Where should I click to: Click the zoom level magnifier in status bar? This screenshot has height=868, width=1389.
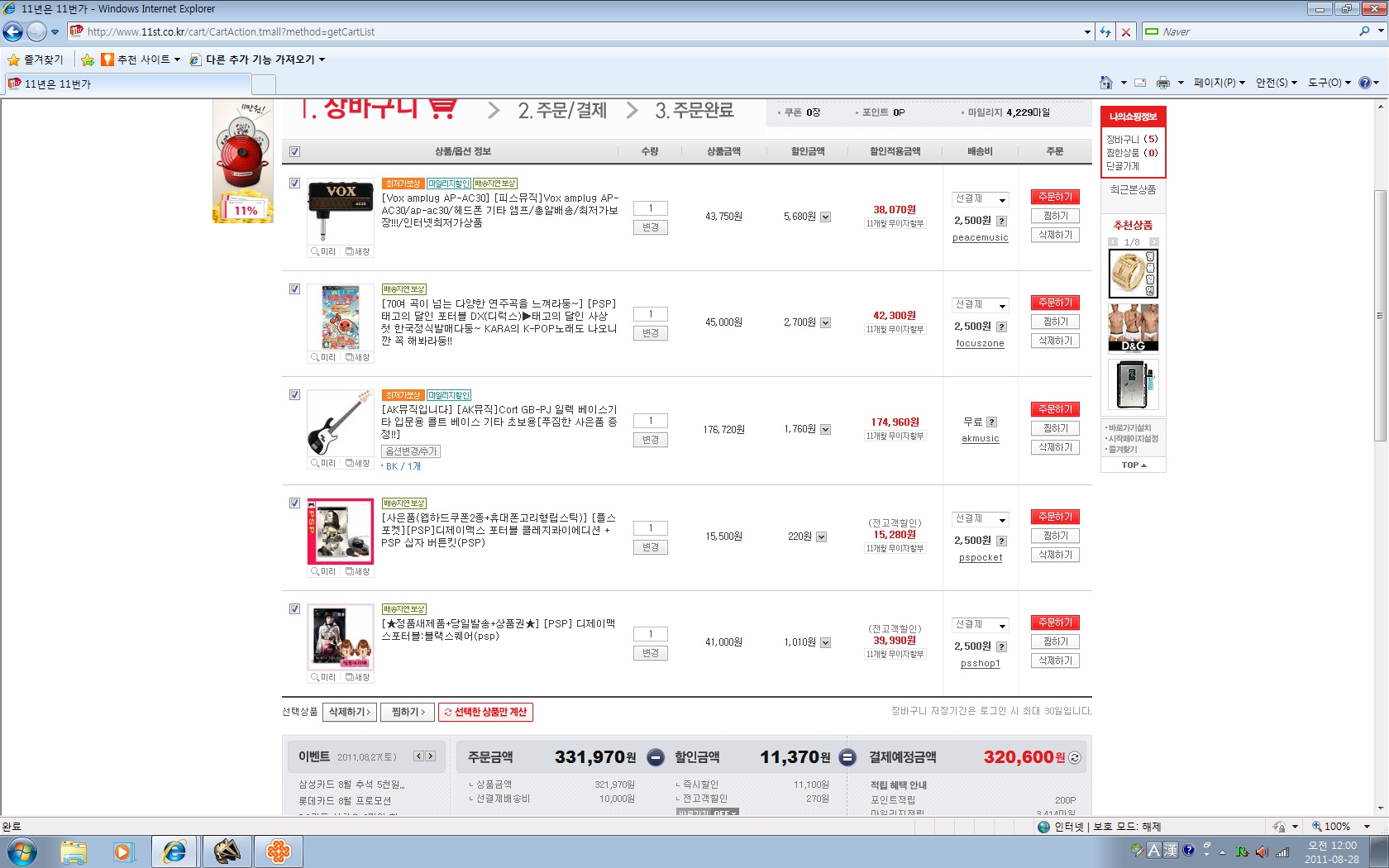pos(1317,826)
